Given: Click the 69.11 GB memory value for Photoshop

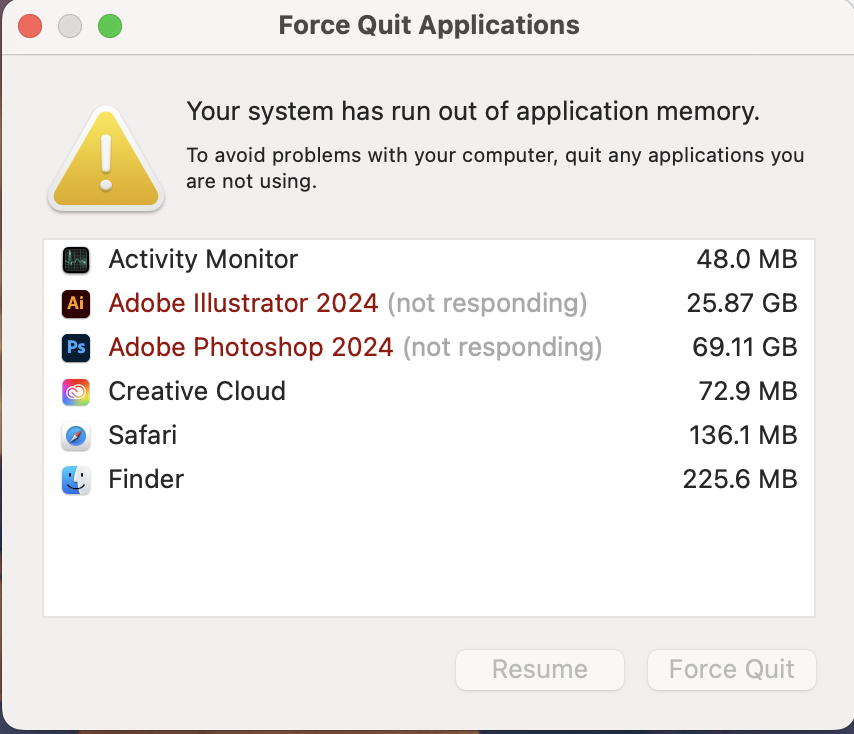Looking at the screenshot, I should click(x=744, y=348).
